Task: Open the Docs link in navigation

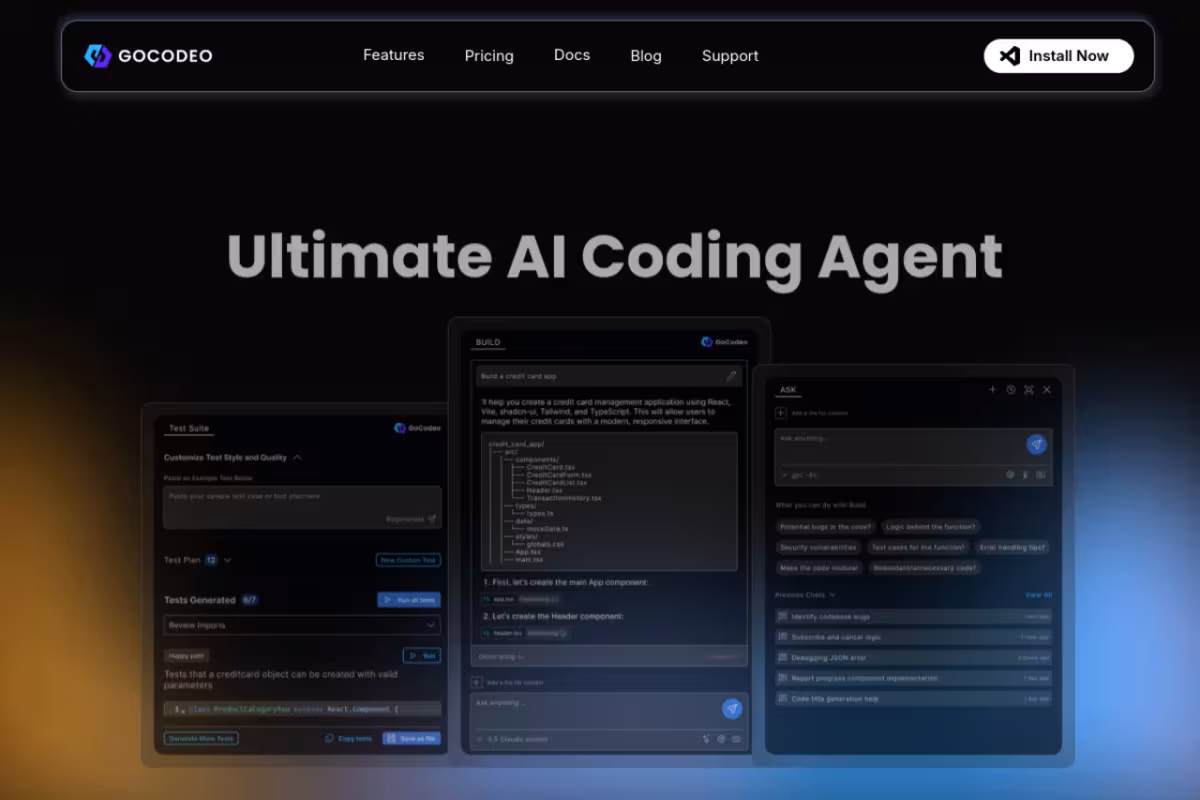Action: click(572, 55)
